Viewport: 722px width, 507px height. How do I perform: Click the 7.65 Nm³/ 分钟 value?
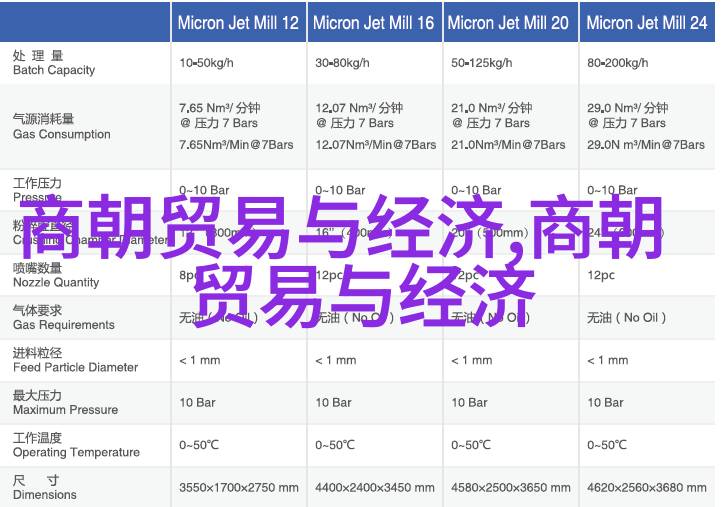click(220, 108)
